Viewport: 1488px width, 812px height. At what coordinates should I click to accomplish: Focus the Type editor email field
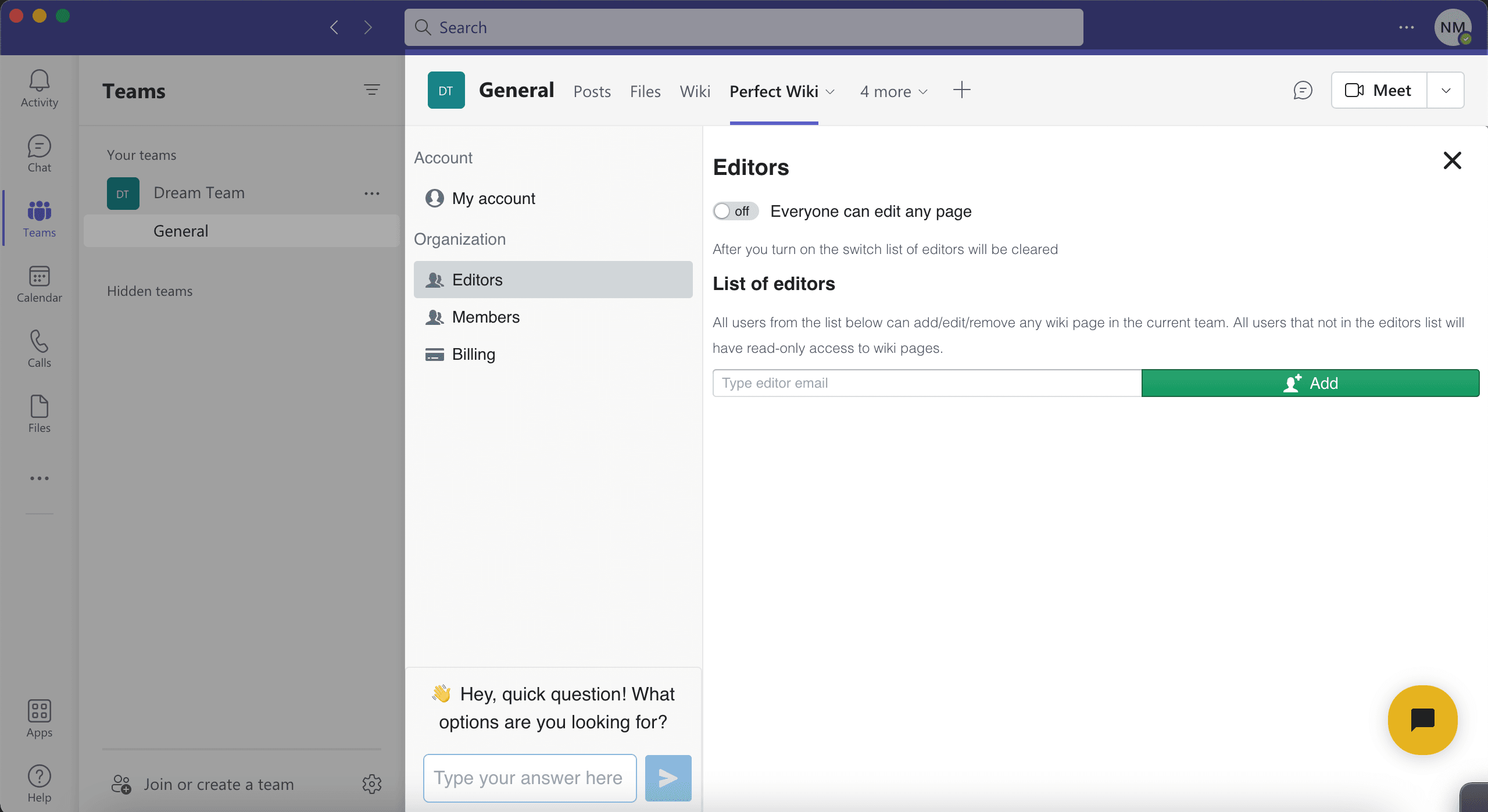[x=927, y=383]
